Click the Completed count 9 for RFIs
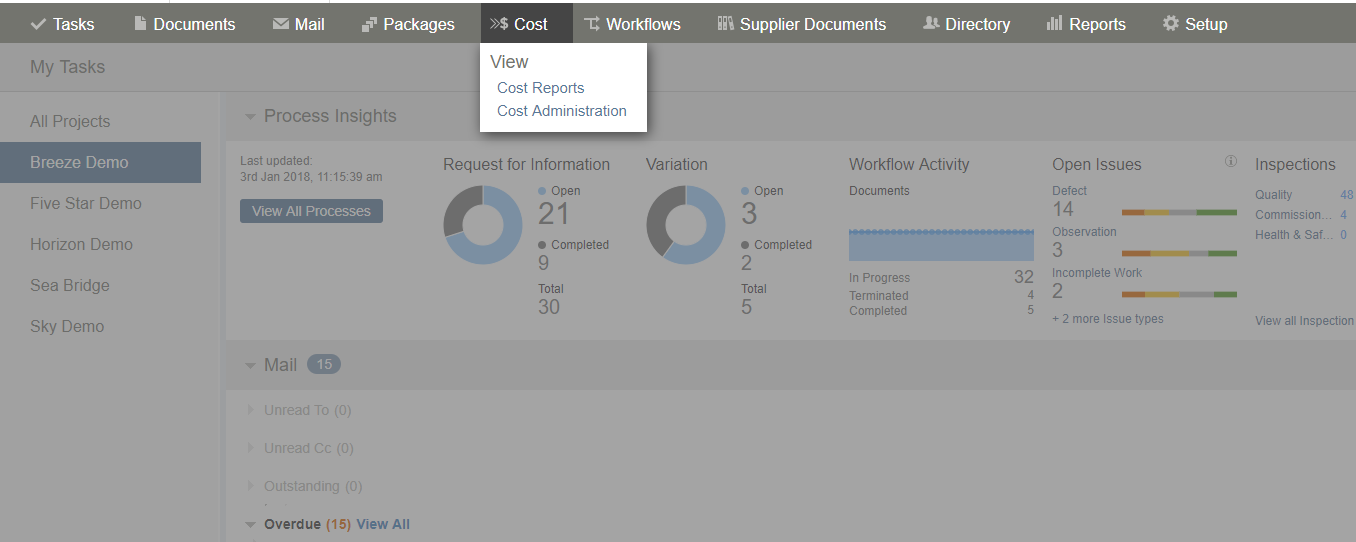1356x542 pixels. tap(544, 263)
